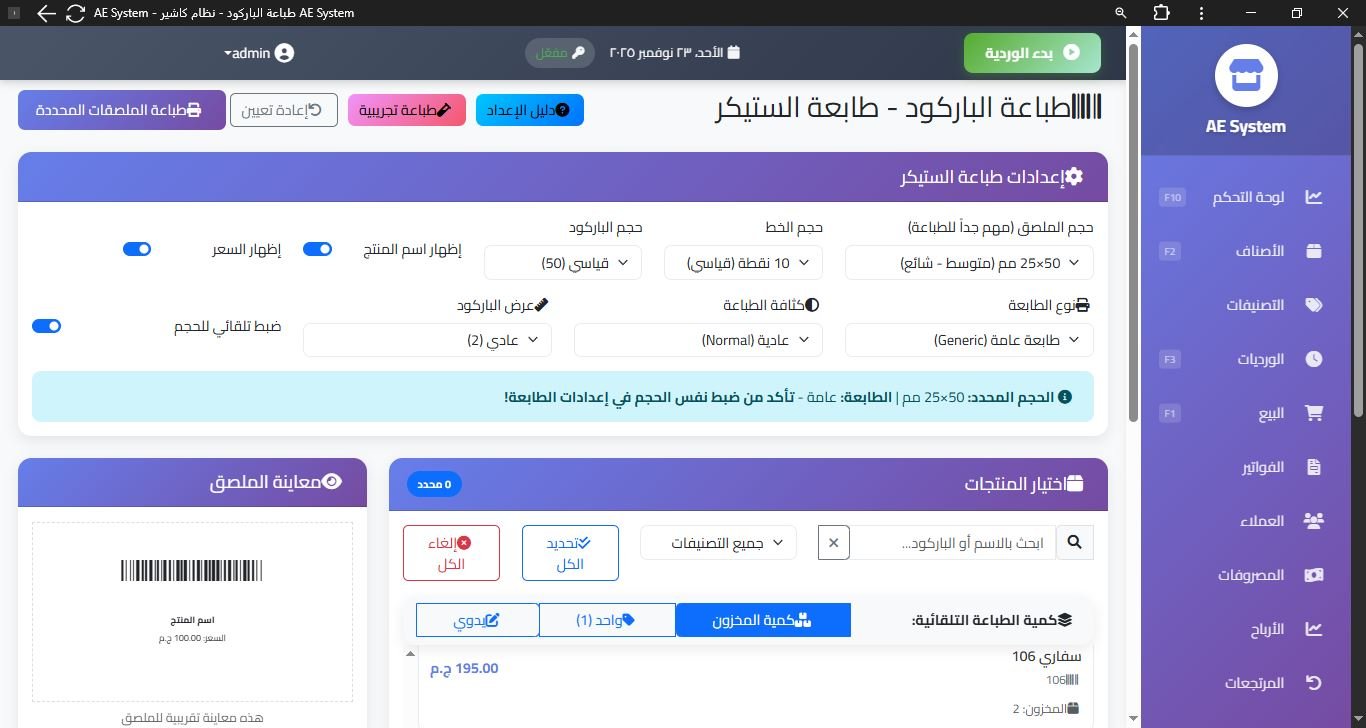Open the العملاء (Customers) section
Screen dimensions: 1366x728
coord(1314,520)
